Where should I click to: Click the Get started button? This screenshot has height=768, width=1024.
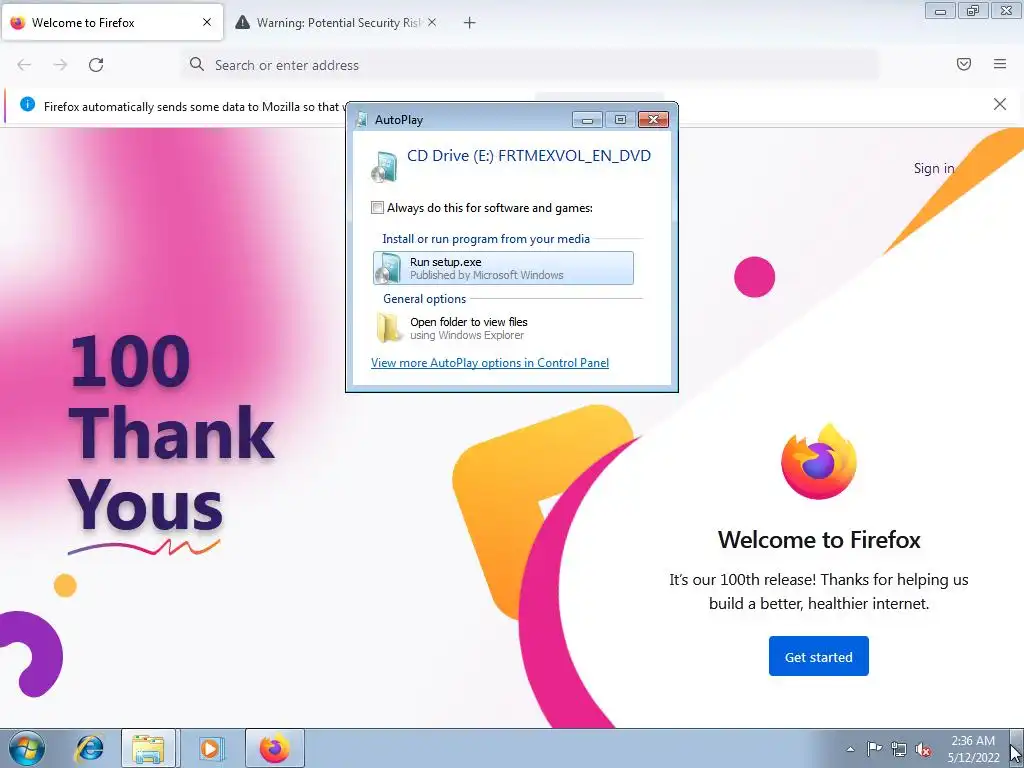[x=818, y=656]
